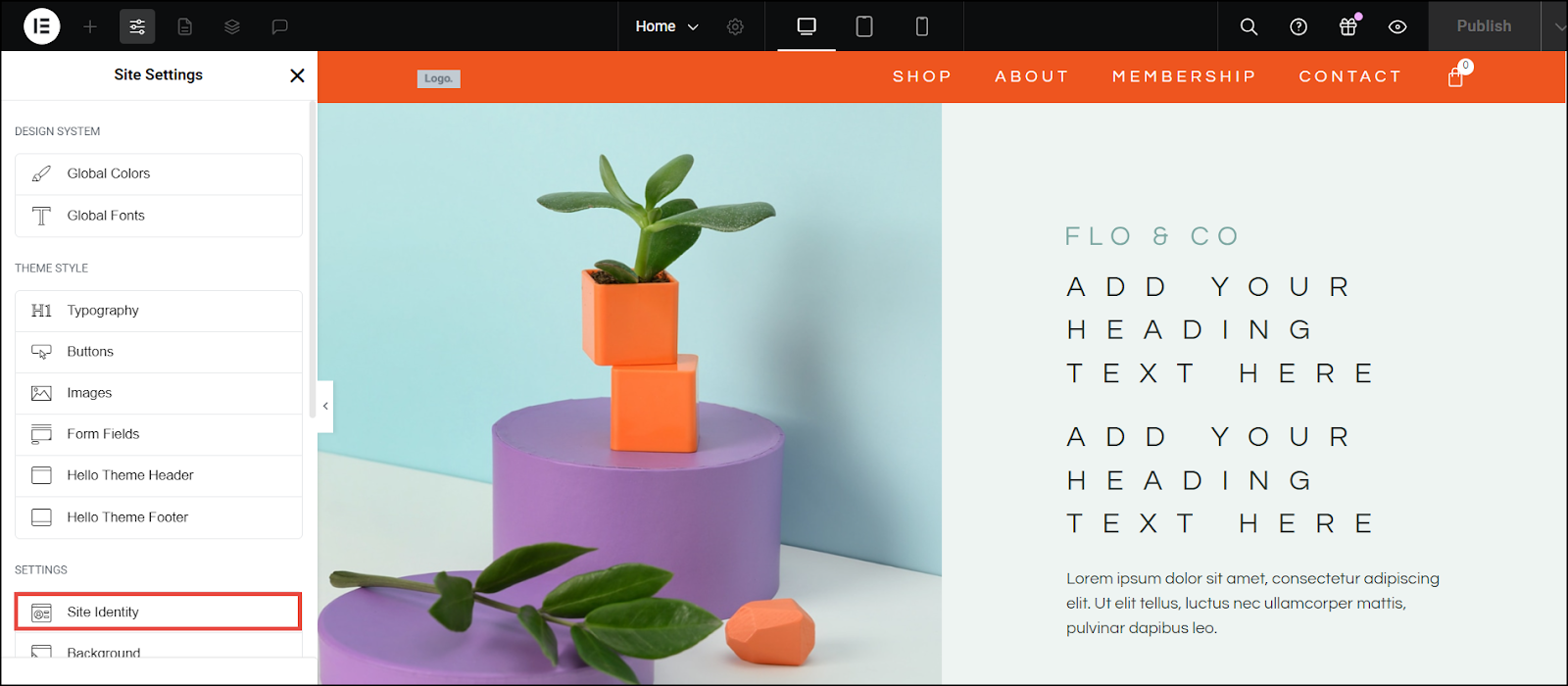The height and width of the screenshot is (686, 1568).
Task: Close the Site Settings panel
Action: pyautogui.click(x=297, y=75)
